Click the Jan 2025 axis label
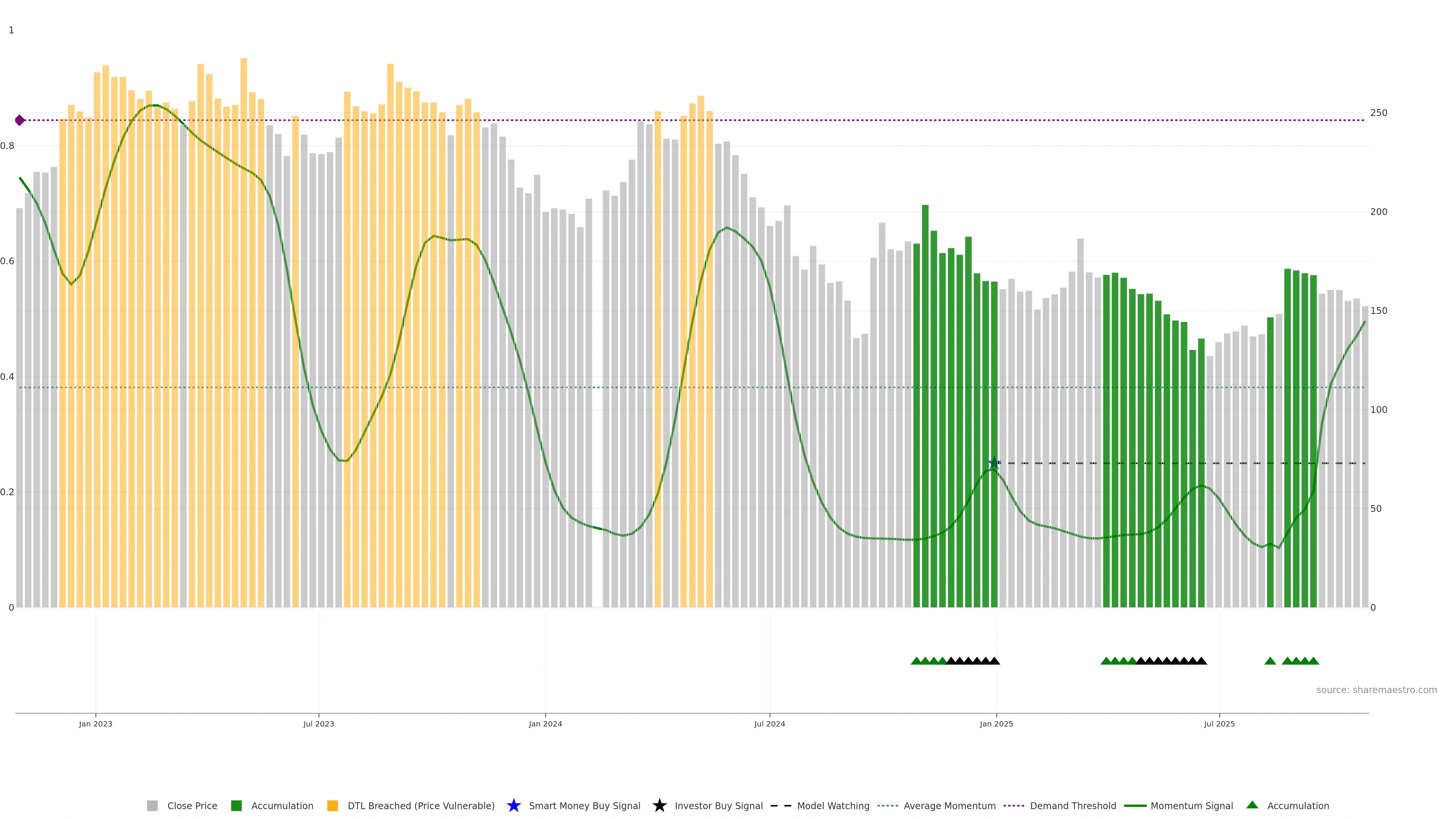Image resolution: width=1456 pixels, height=819 pixels. [x=996, y=723]
